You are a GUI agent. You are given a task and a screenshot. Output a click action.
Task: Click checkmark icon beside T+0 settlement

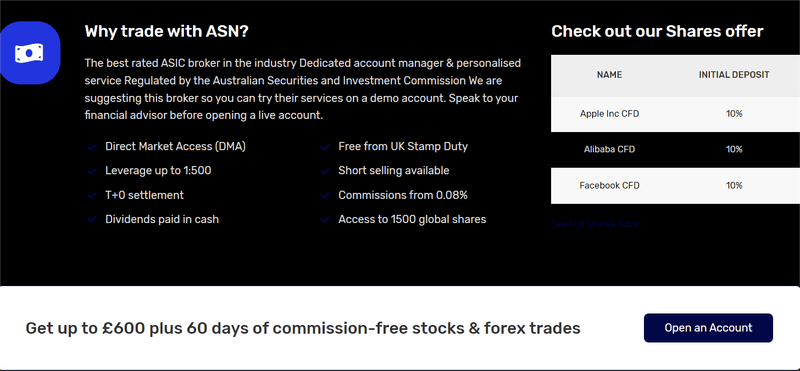[x=92, y=195]
